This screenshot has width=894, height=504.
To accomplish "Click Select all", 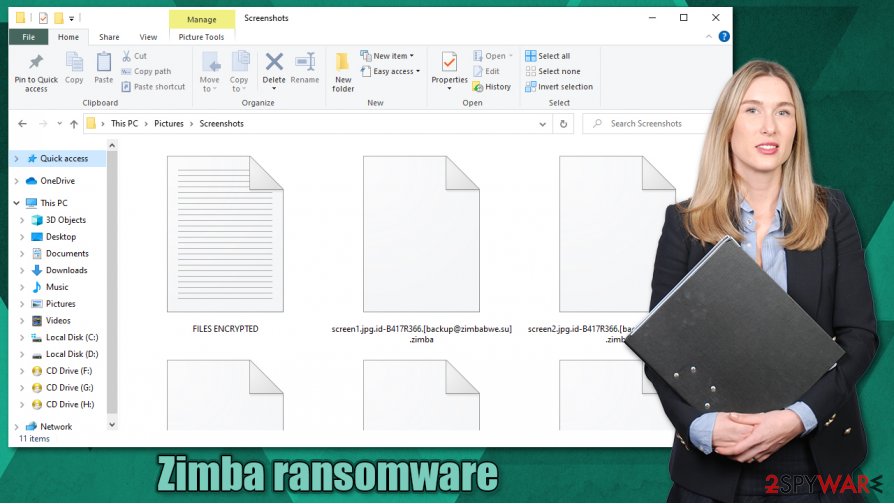I will 547,56.
